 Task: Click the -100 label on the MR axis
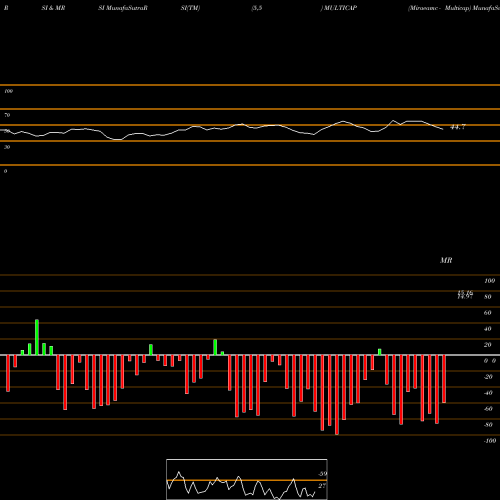490,441
